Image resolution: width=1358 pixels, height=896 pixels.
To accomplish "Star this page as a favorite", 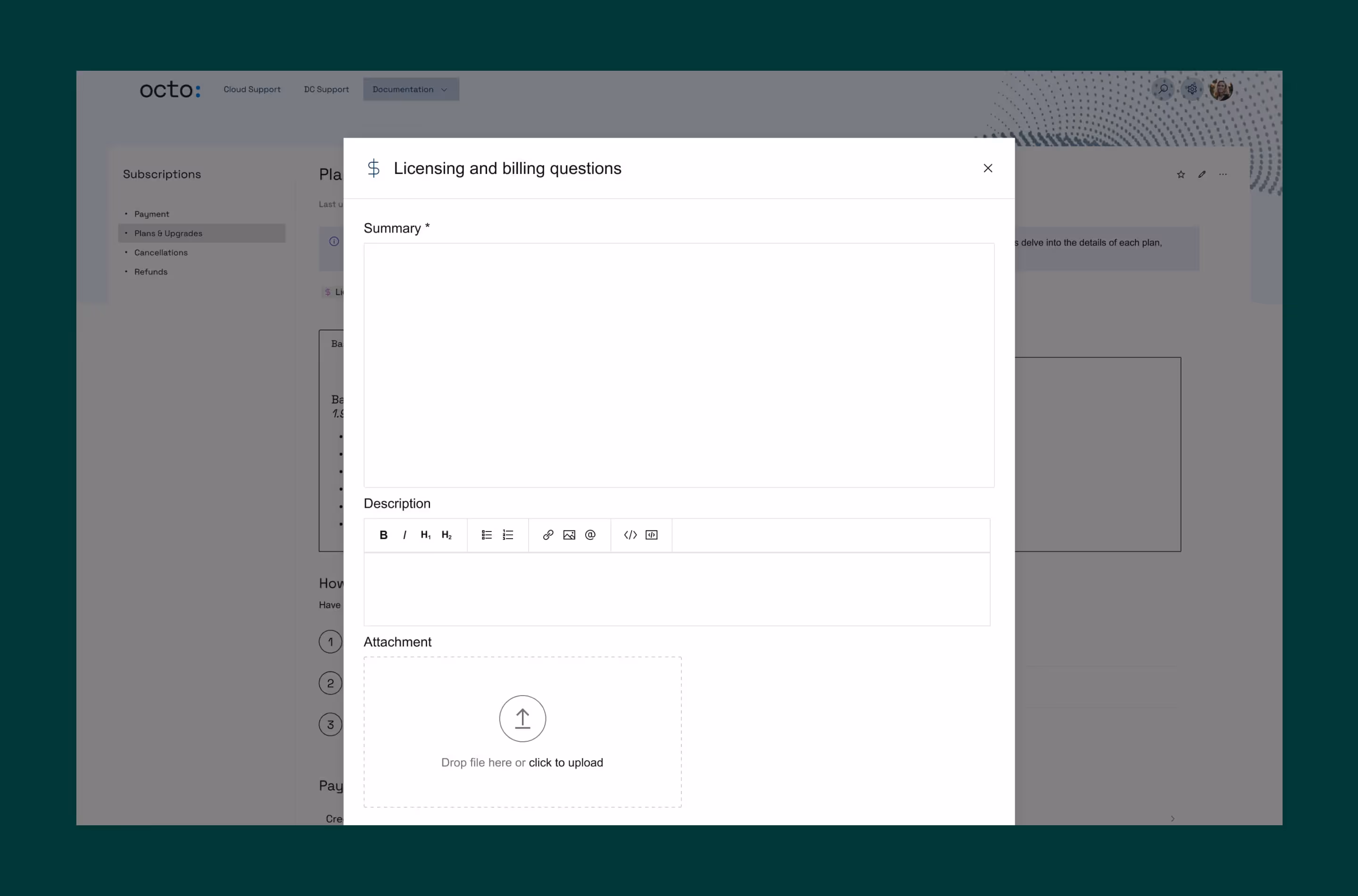I will (x=1181, y=174).
